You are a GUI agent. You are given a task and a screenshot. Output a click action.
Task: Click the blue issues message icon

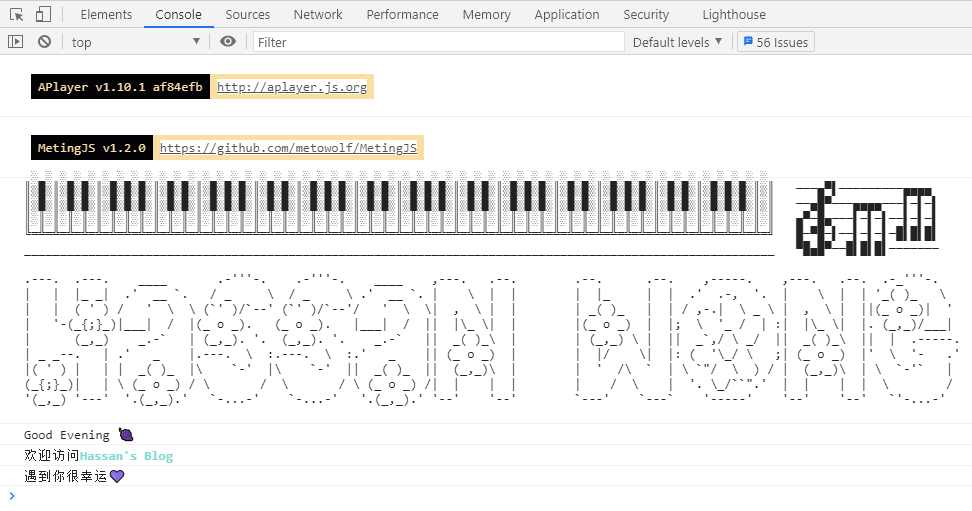pyautogui.click(x=748, y=42)
